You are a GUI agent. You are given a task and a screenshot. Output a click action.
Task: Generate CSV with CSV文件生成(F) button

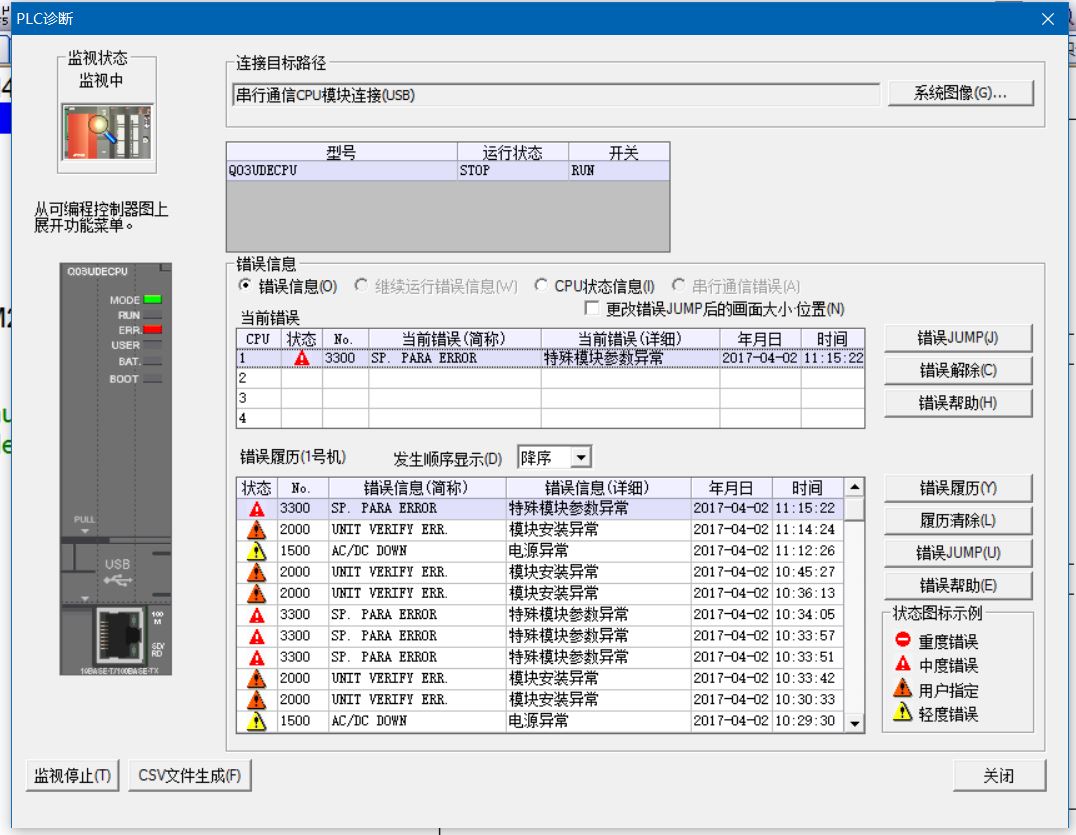189,775
